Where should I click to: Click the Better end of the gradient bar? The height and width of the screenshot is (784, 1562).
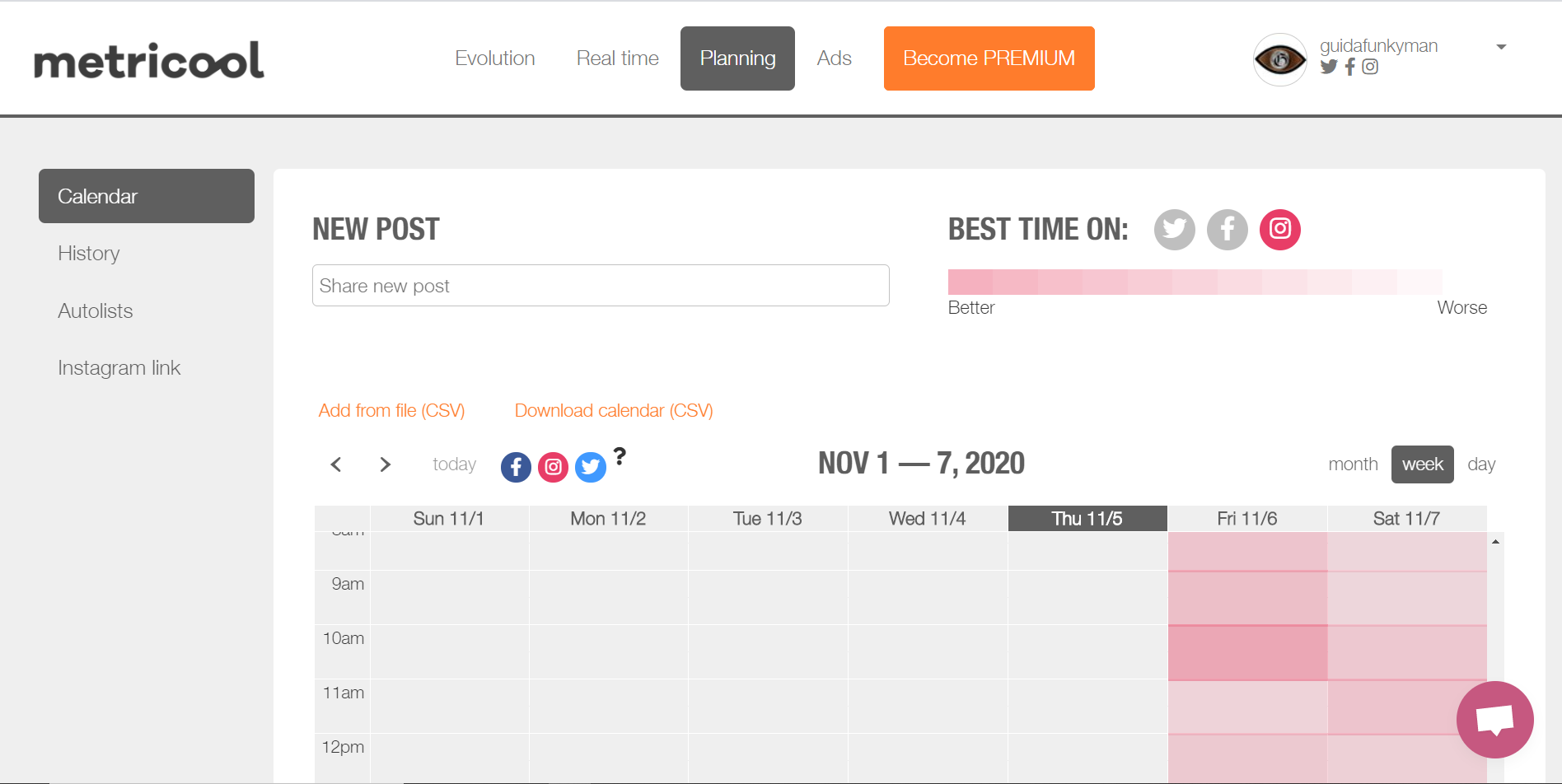(970, 282)
